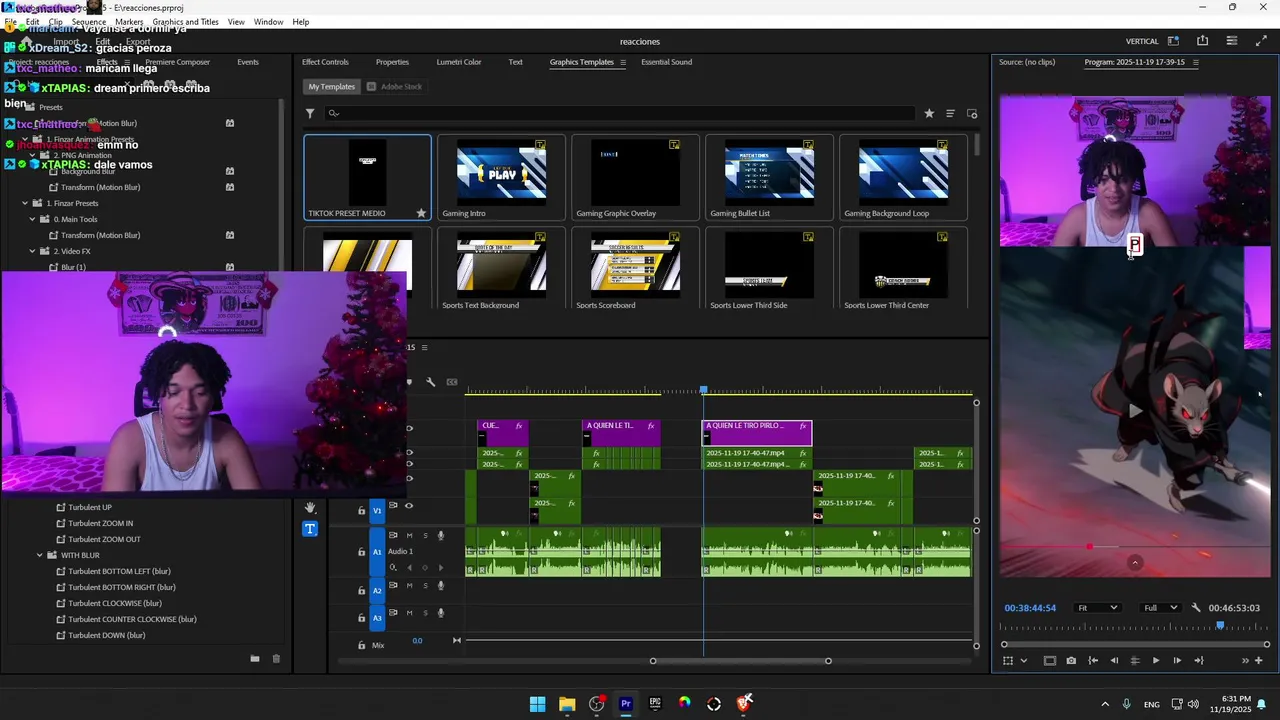Image resolution: width=1280 pixels, height=720 pixels.
Task: Toggle V1 track output eye
Action: click(x=408, y=506)
